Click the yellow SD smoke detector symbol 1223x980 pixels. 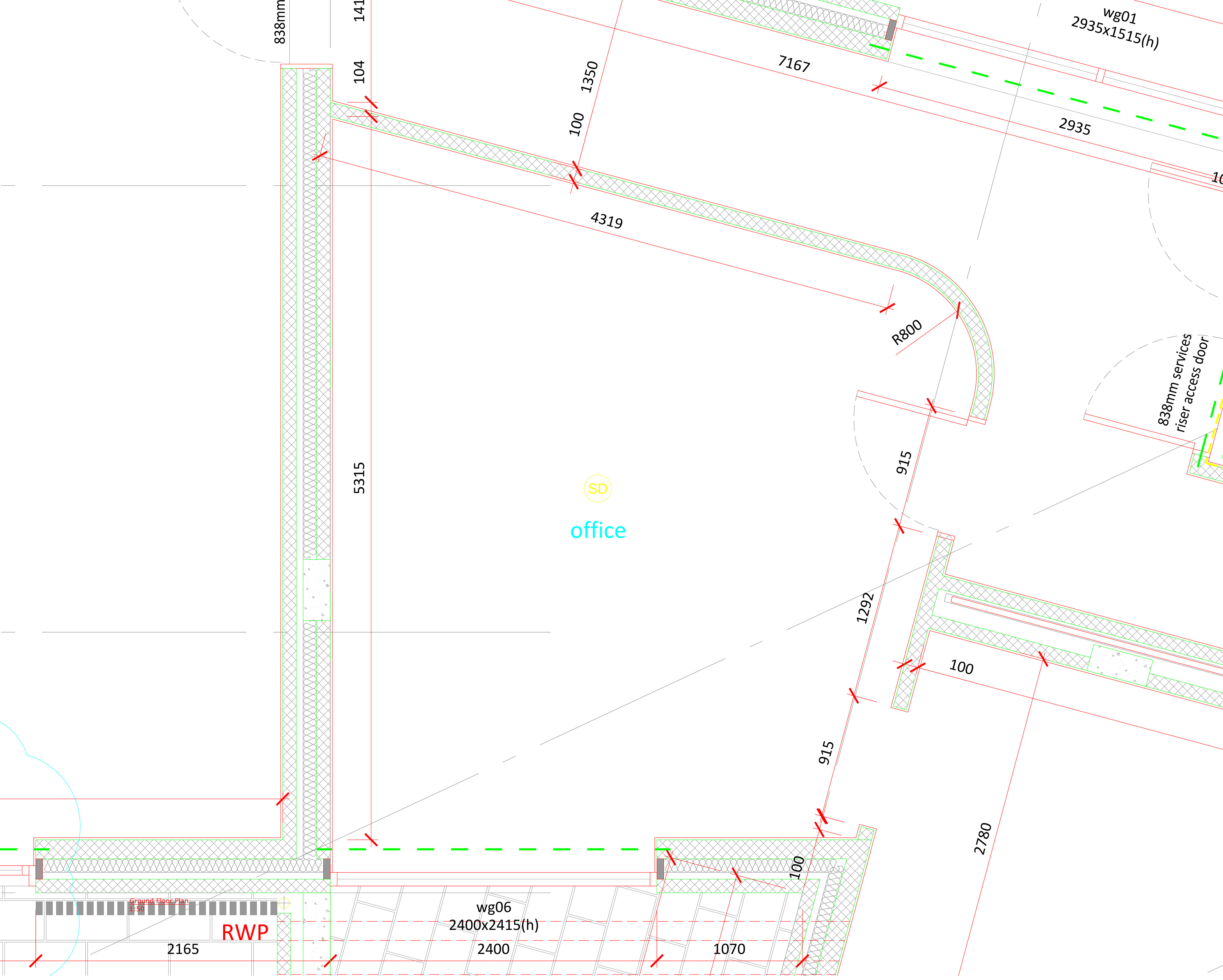[597, 489]
